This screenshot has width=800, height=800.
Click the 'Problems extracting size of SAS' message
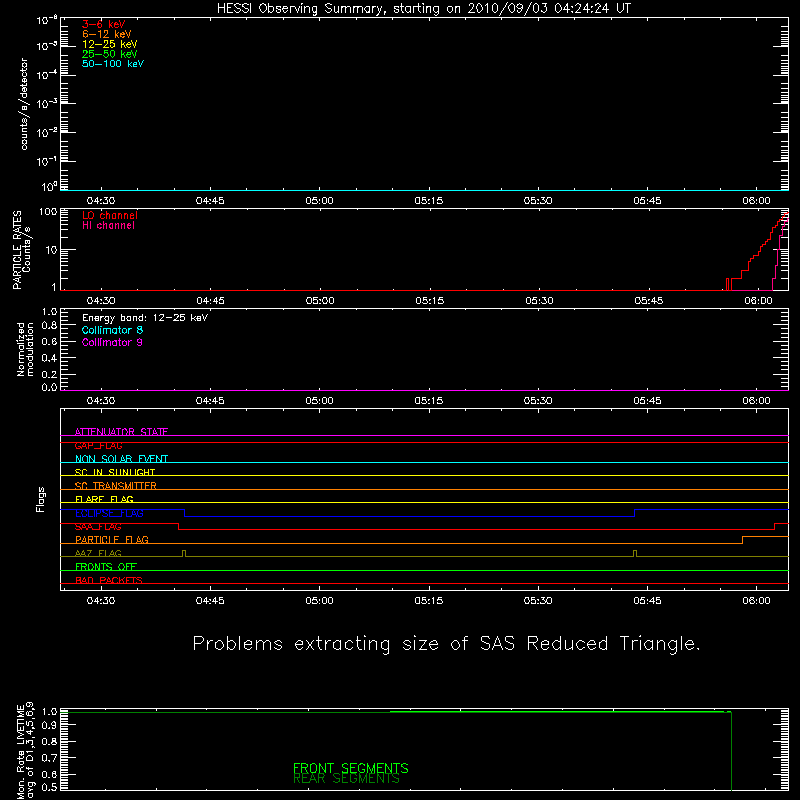[446, 644]
